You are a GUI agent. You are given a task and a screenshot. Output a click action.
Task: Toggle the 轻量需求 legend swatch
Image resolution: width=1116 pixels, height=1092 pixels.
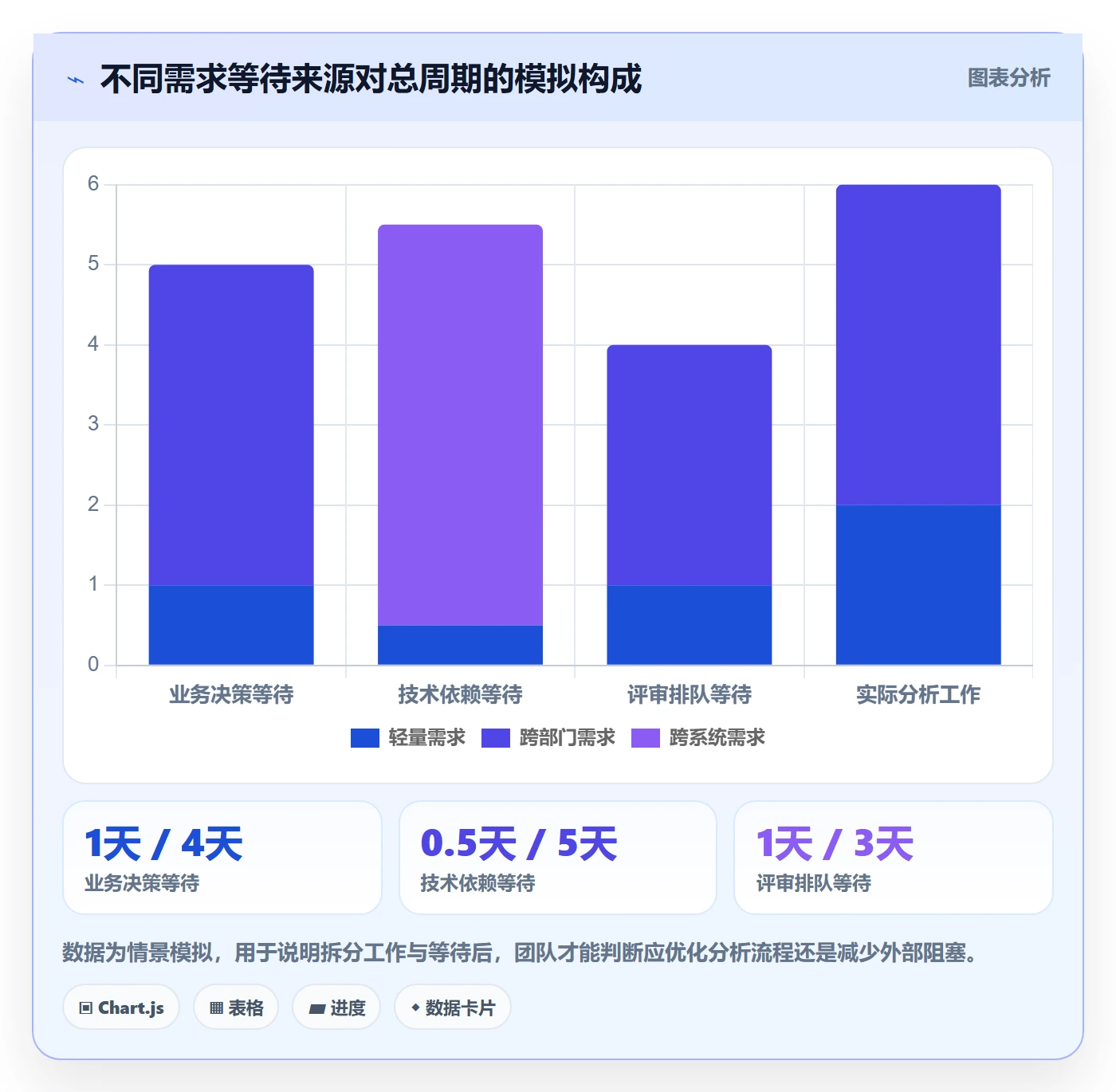pyautogui.click(x=364, y=738)
